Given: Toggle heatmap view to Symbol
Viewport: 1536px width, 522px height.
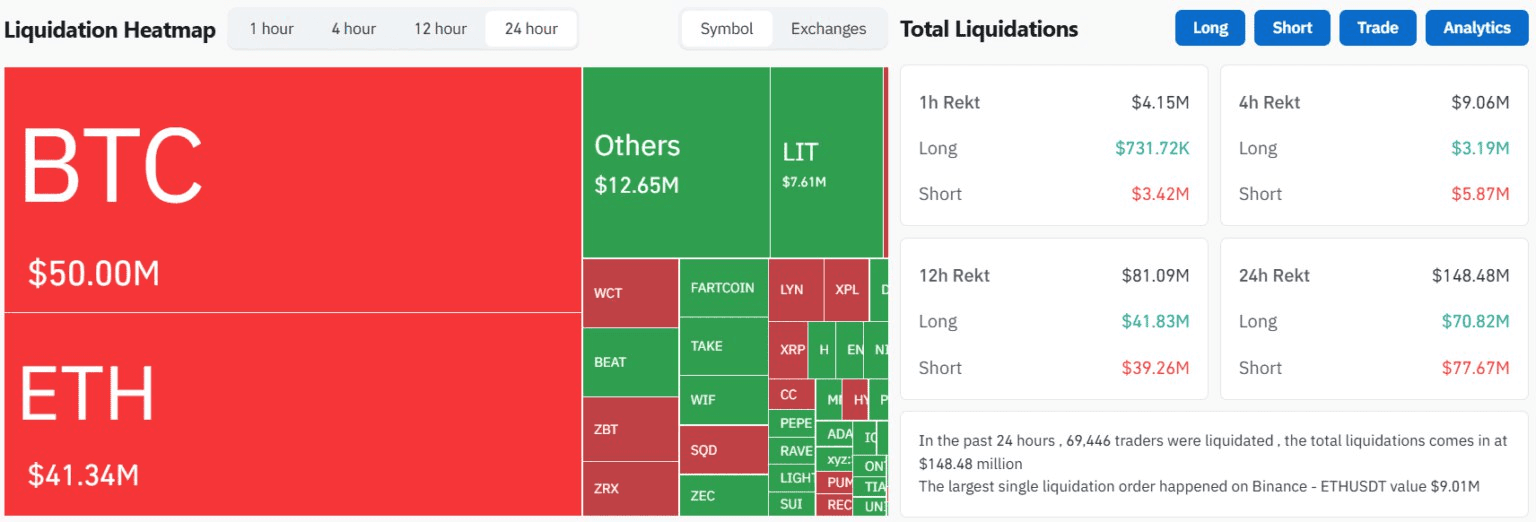Looking at the screenshot, I should click(727, 29).
